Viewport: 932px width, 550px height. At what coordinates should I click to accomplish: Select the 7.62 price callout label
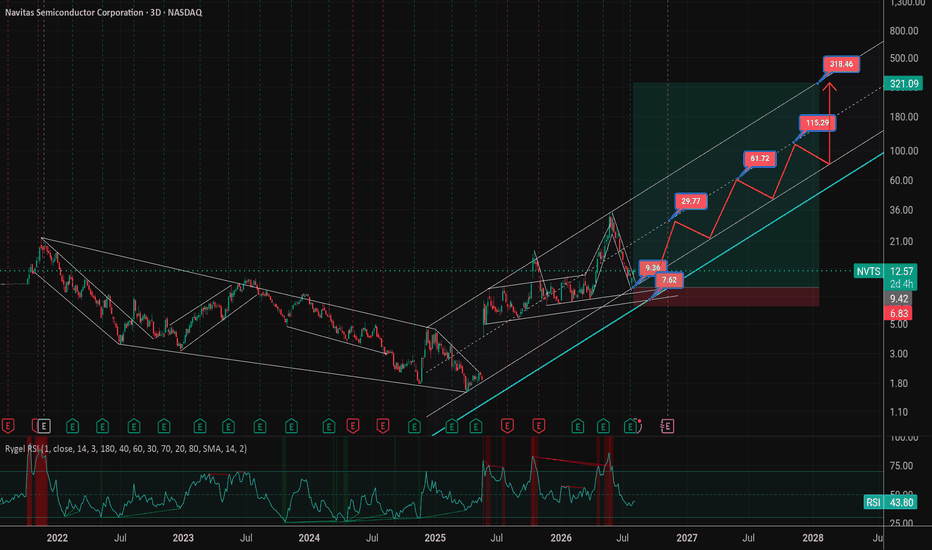[x=669, y=280]
